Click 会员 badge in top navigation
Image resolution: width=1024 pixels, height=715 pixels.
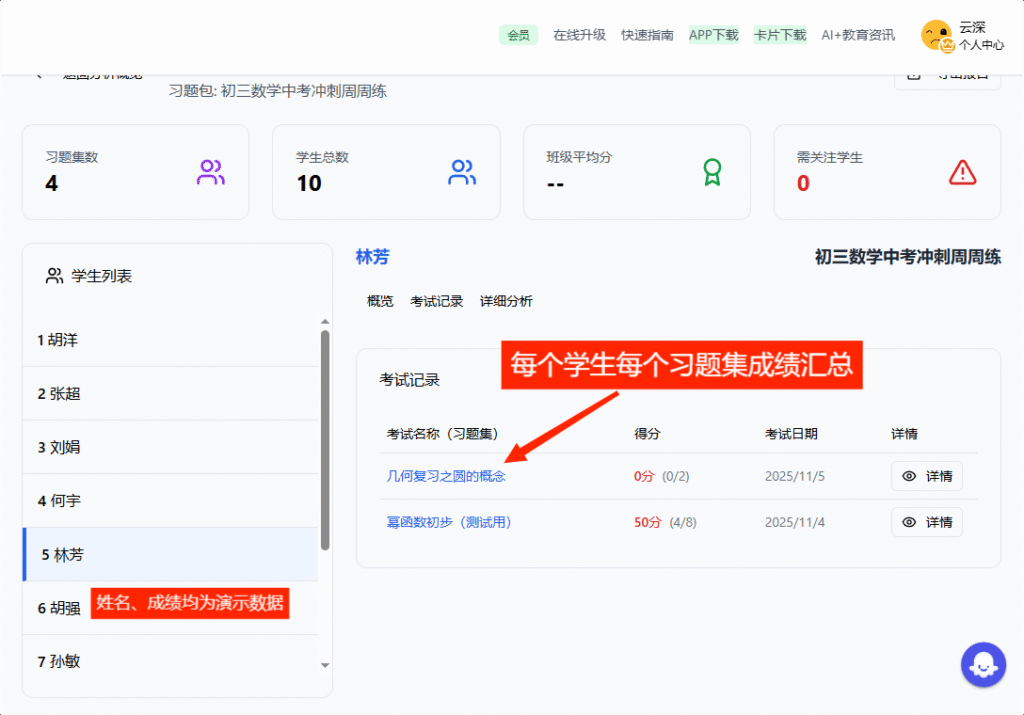point(518,35)
